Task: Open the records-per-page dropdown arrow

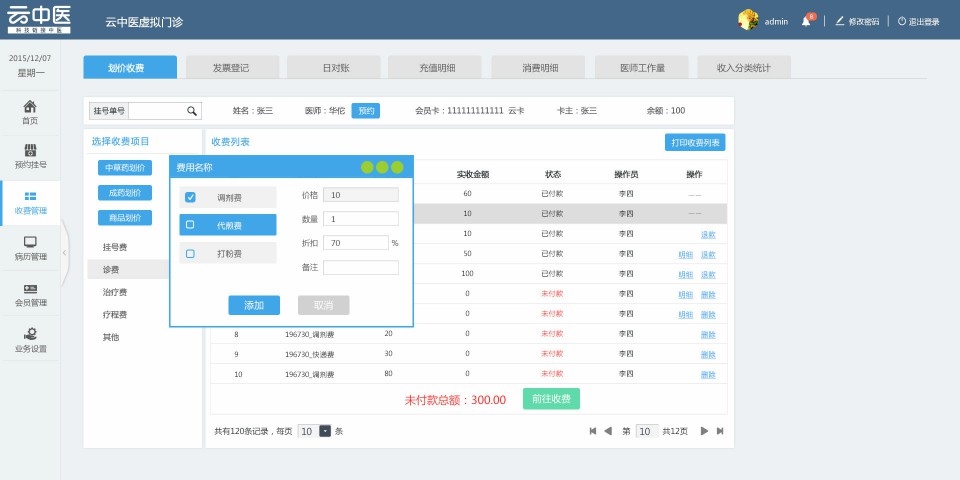Action: pyautogui.click(x=325, y=431)
